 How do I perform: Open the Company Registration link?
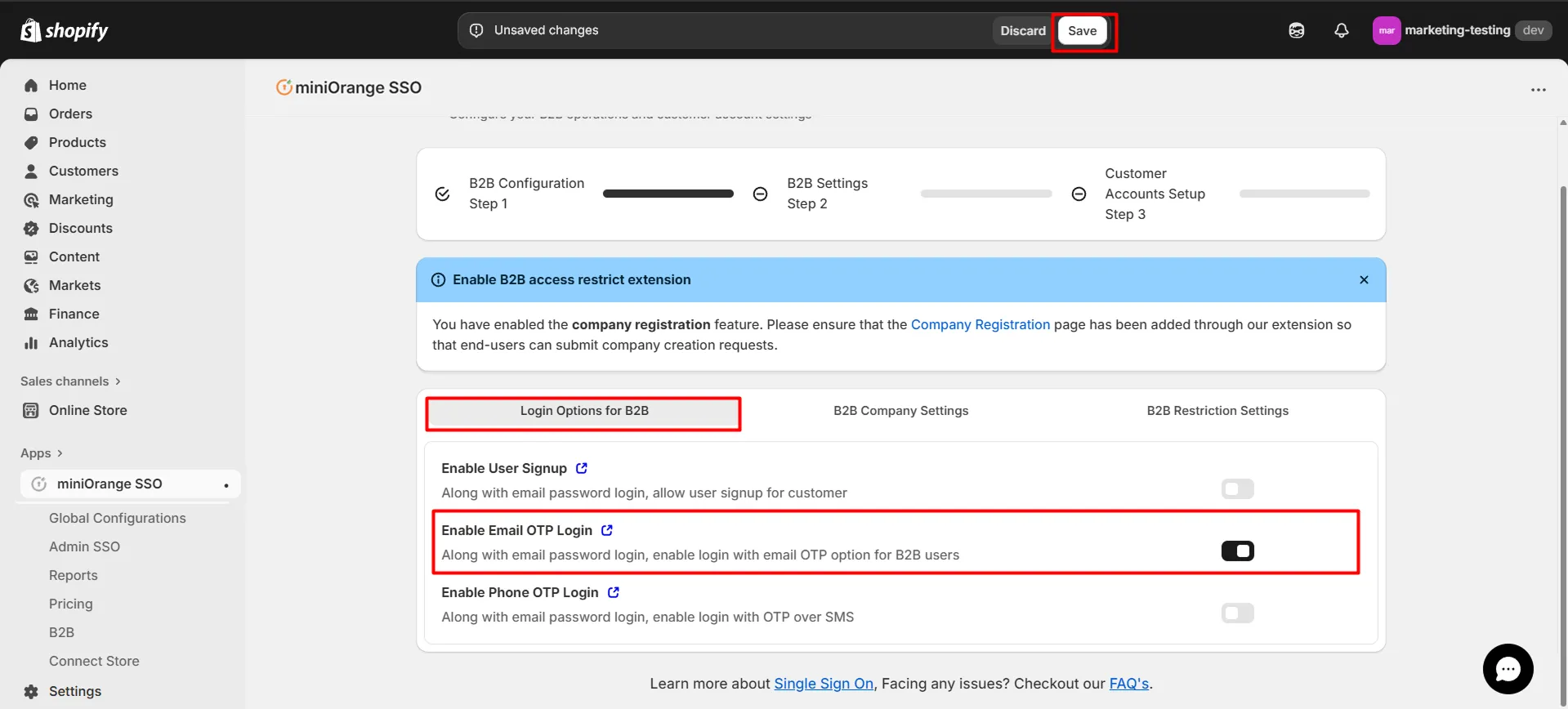point(980,325)
